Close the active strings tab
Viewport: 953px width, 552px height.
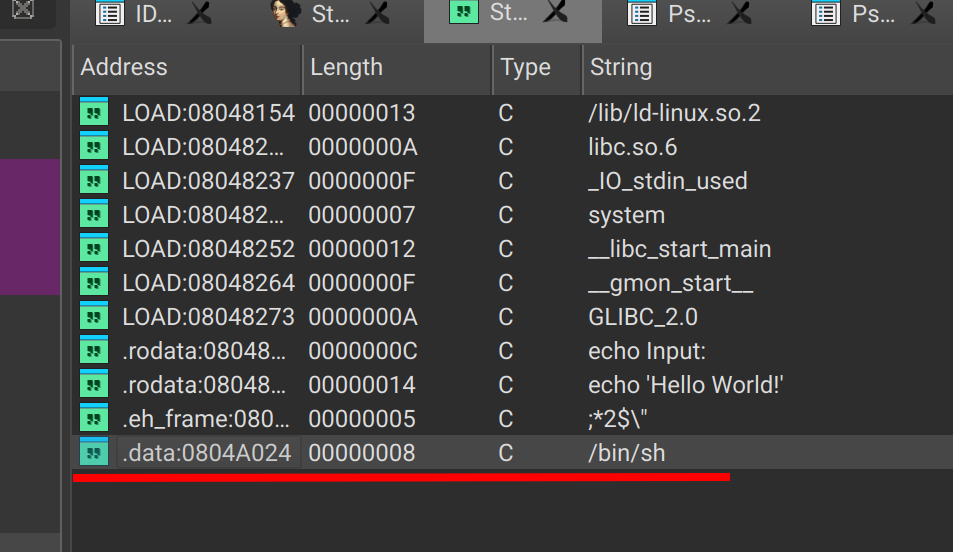[557, 14]
